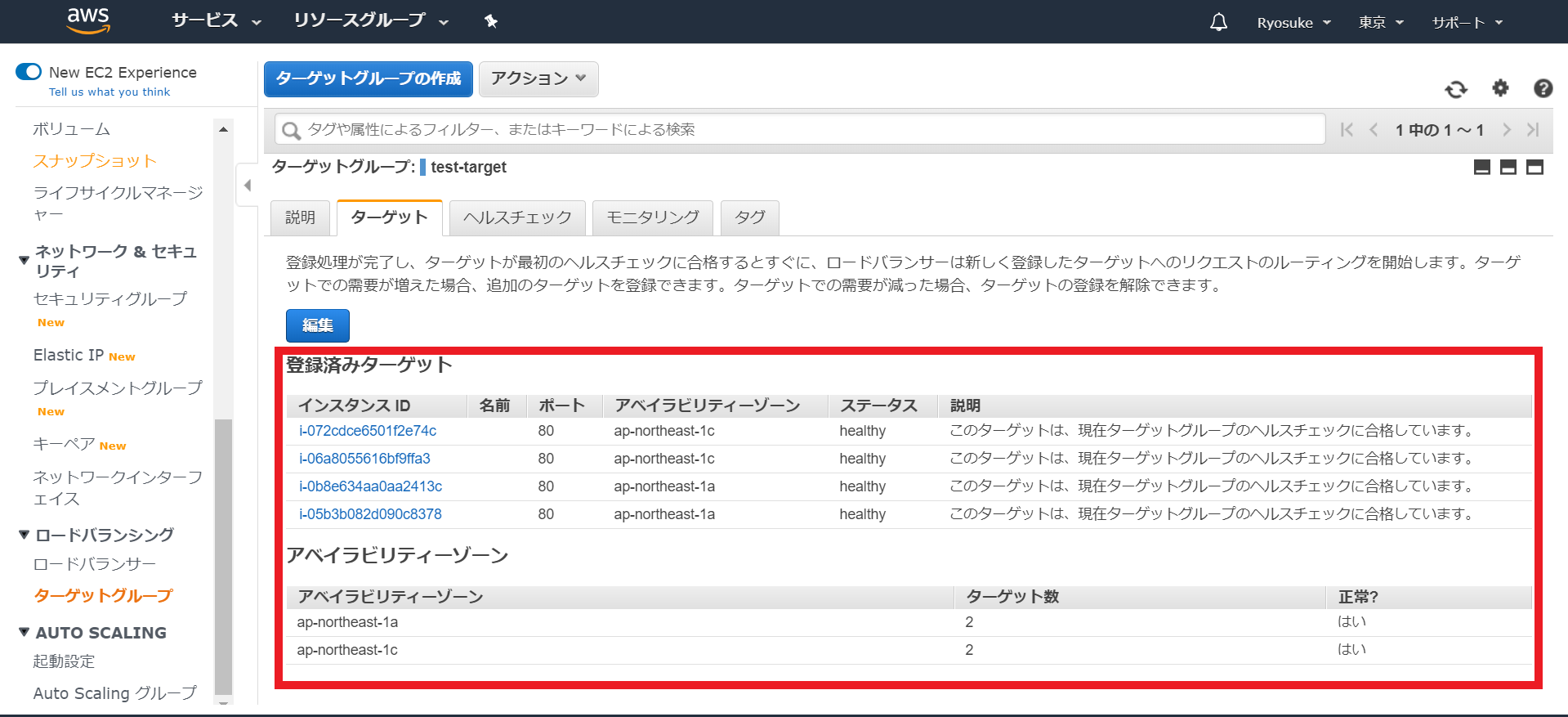Screen dimensions: 1568x717
Task: Click the search magnifier icon
Action: [291, 130]
